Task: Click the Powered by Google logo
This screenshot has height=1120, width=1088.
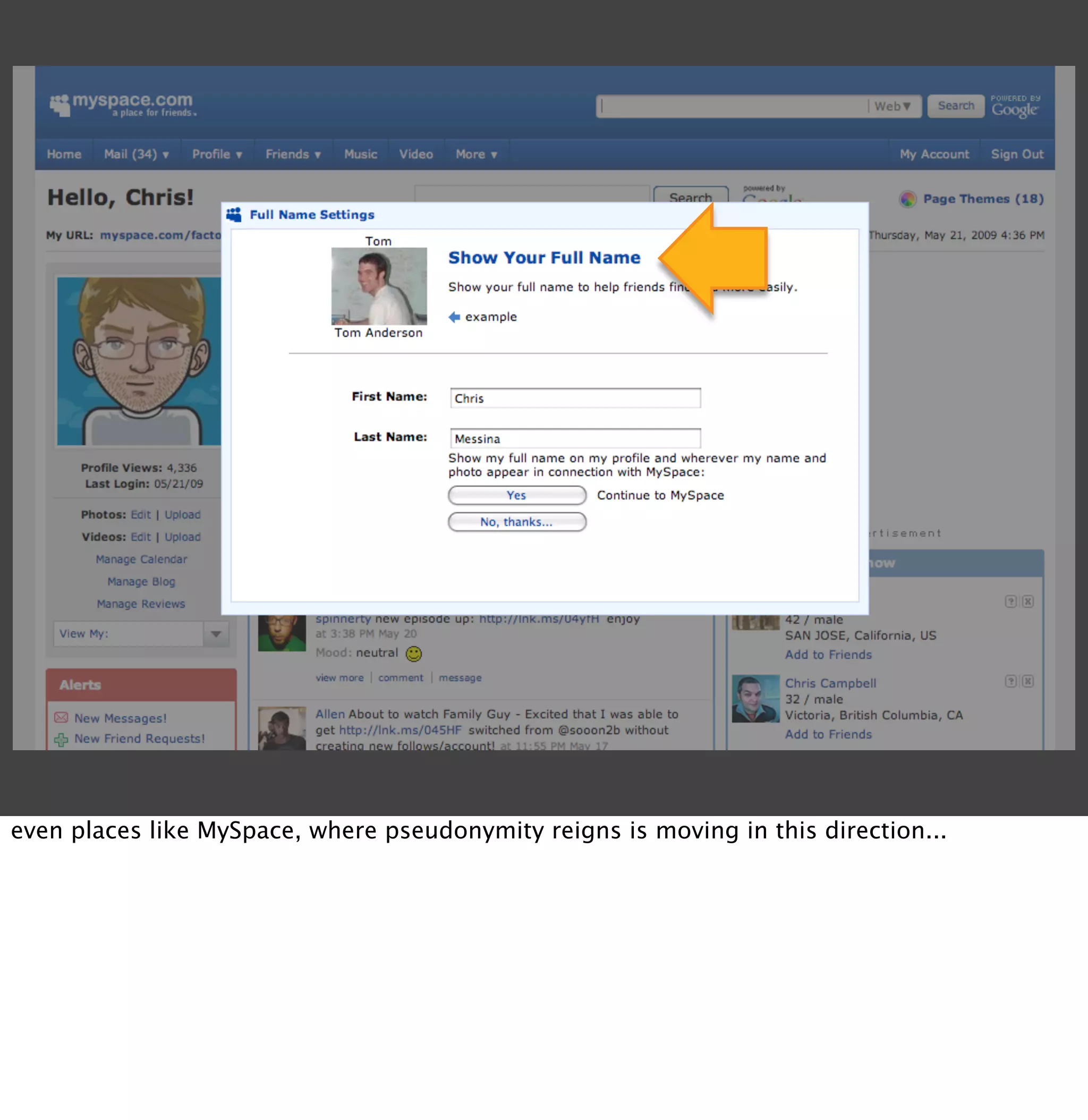Action: (x=1015, y=106)
